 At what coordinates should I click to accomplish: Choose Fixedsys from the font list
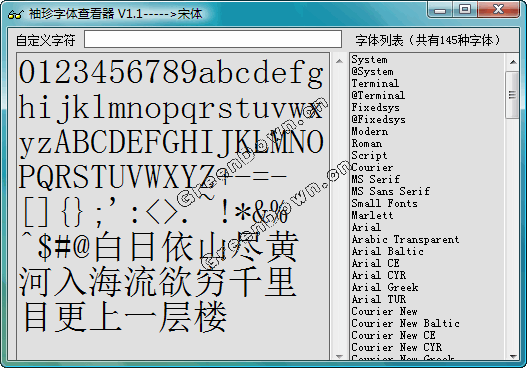pos(376,108)
